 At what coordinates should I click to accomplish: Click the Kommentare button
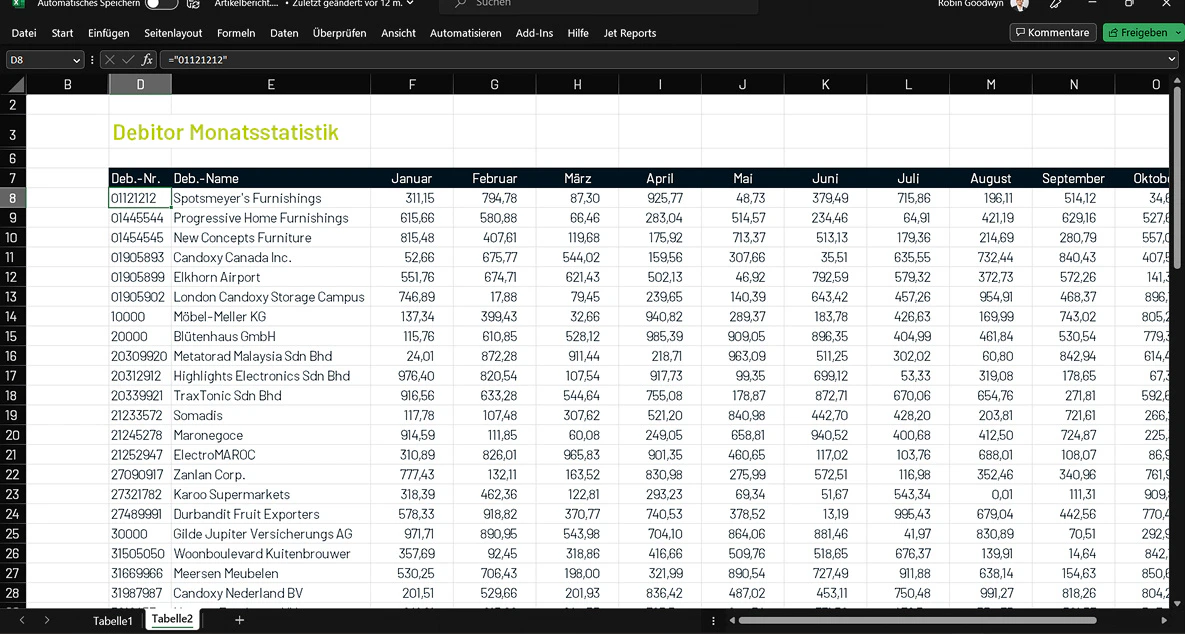(1053, 32)
